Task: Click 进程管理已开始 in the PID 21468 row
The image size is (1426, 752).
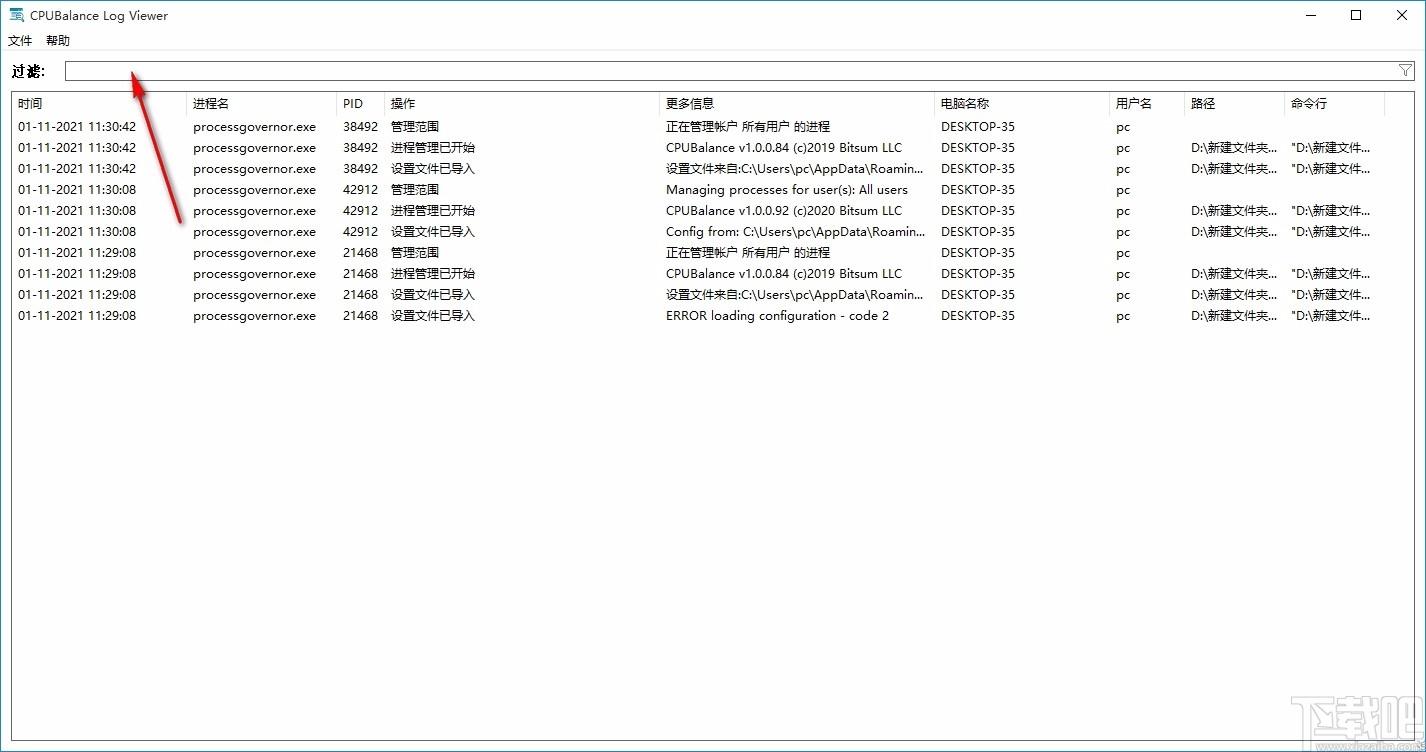Action: click(433, 274)
